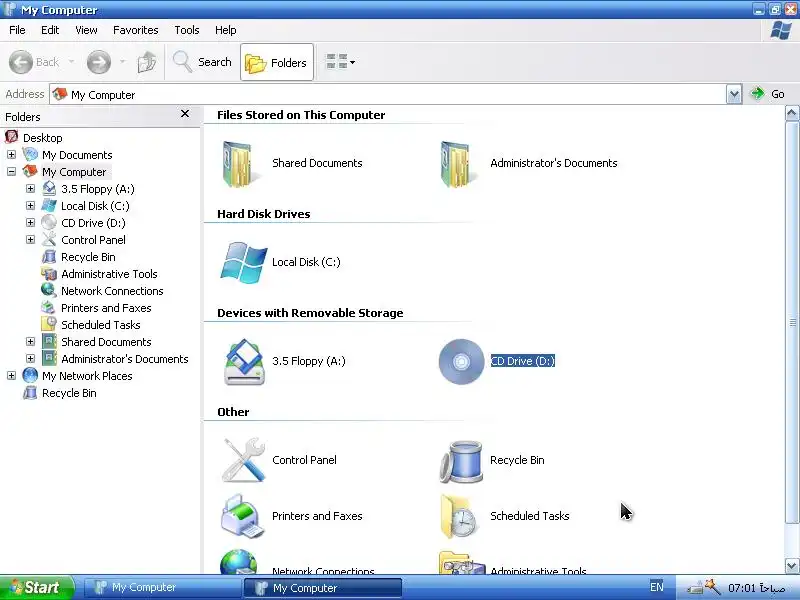Click the Devices with Removable Storage header

(310, 313)
